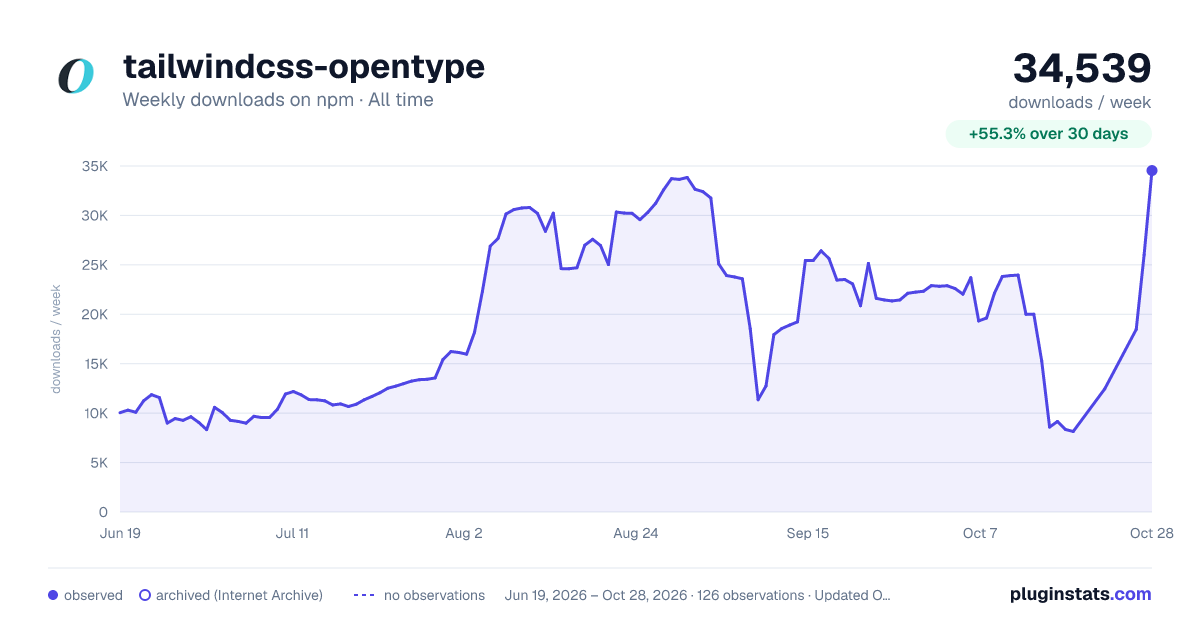Click the 'observed' legend label

pyautogui.click(x=93, y=595)
